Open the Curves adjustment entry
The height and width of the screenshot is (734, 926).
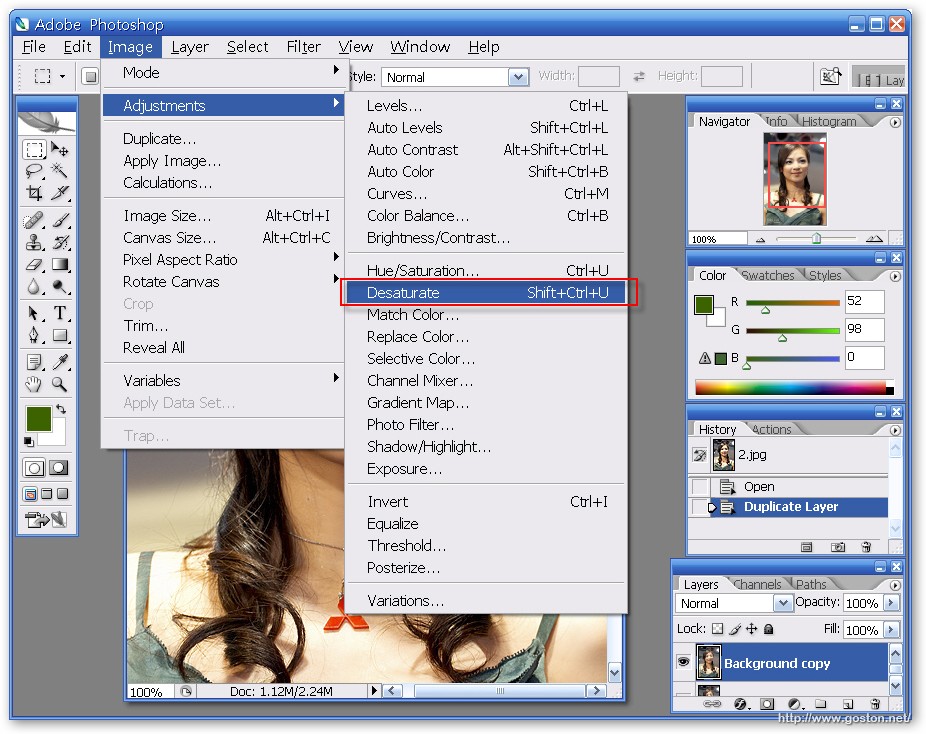coord(487,194)
